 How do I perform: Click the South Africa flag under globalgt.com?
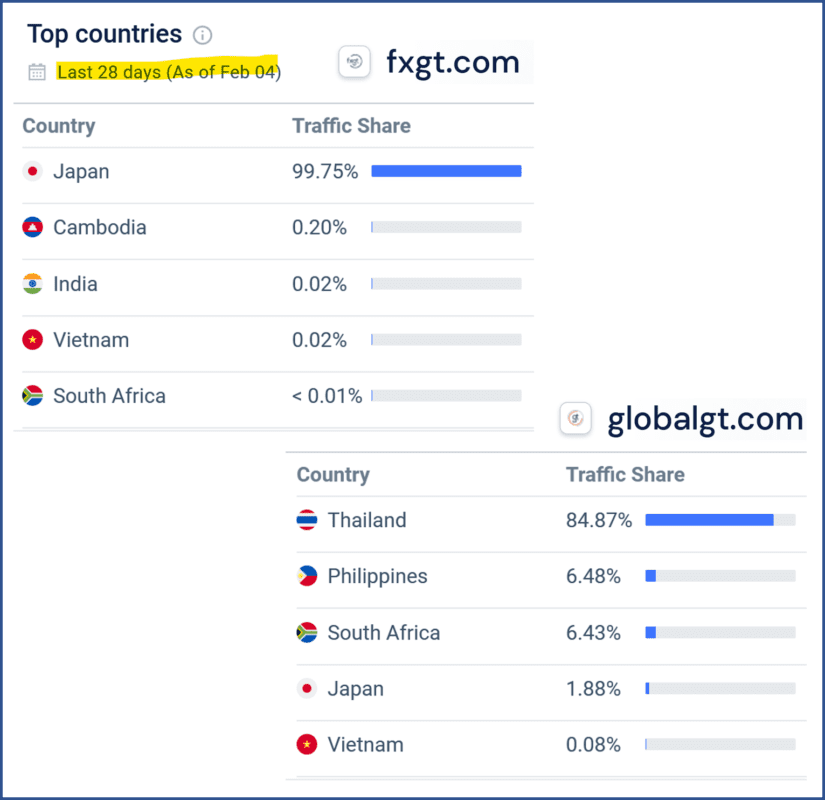(306, 632)
